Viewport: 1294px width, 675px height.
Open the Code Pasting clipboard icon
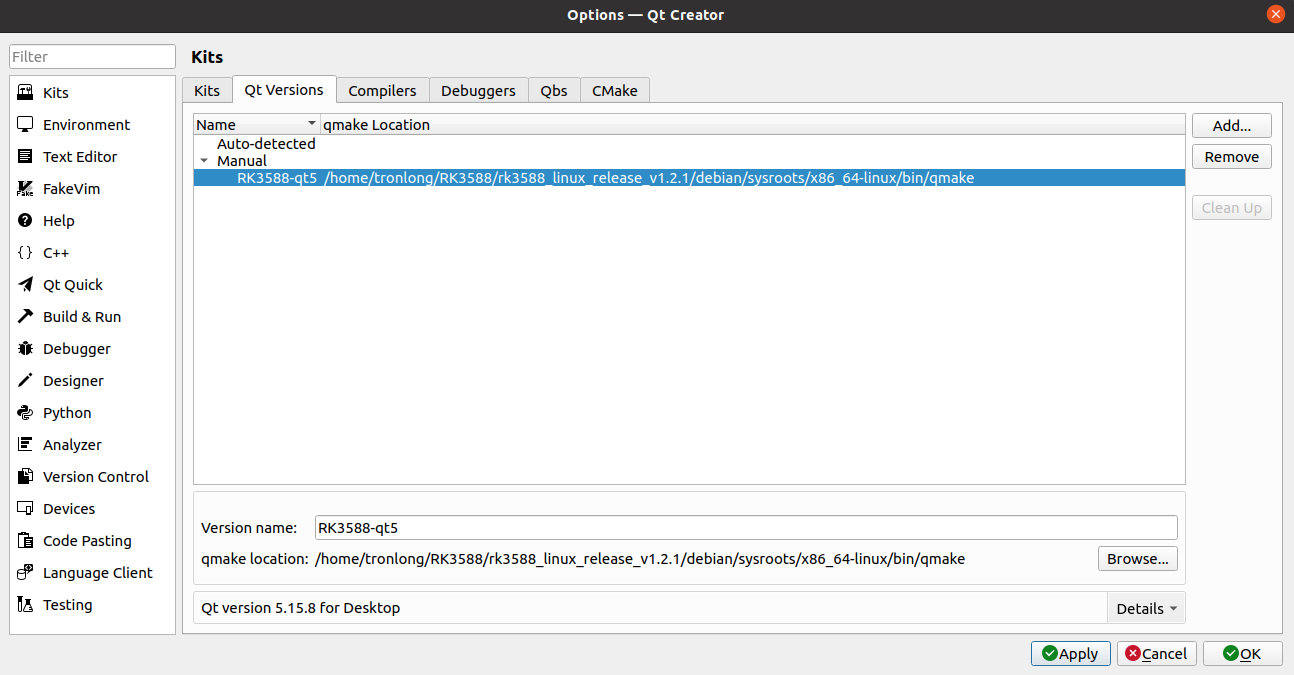point(25,540)
